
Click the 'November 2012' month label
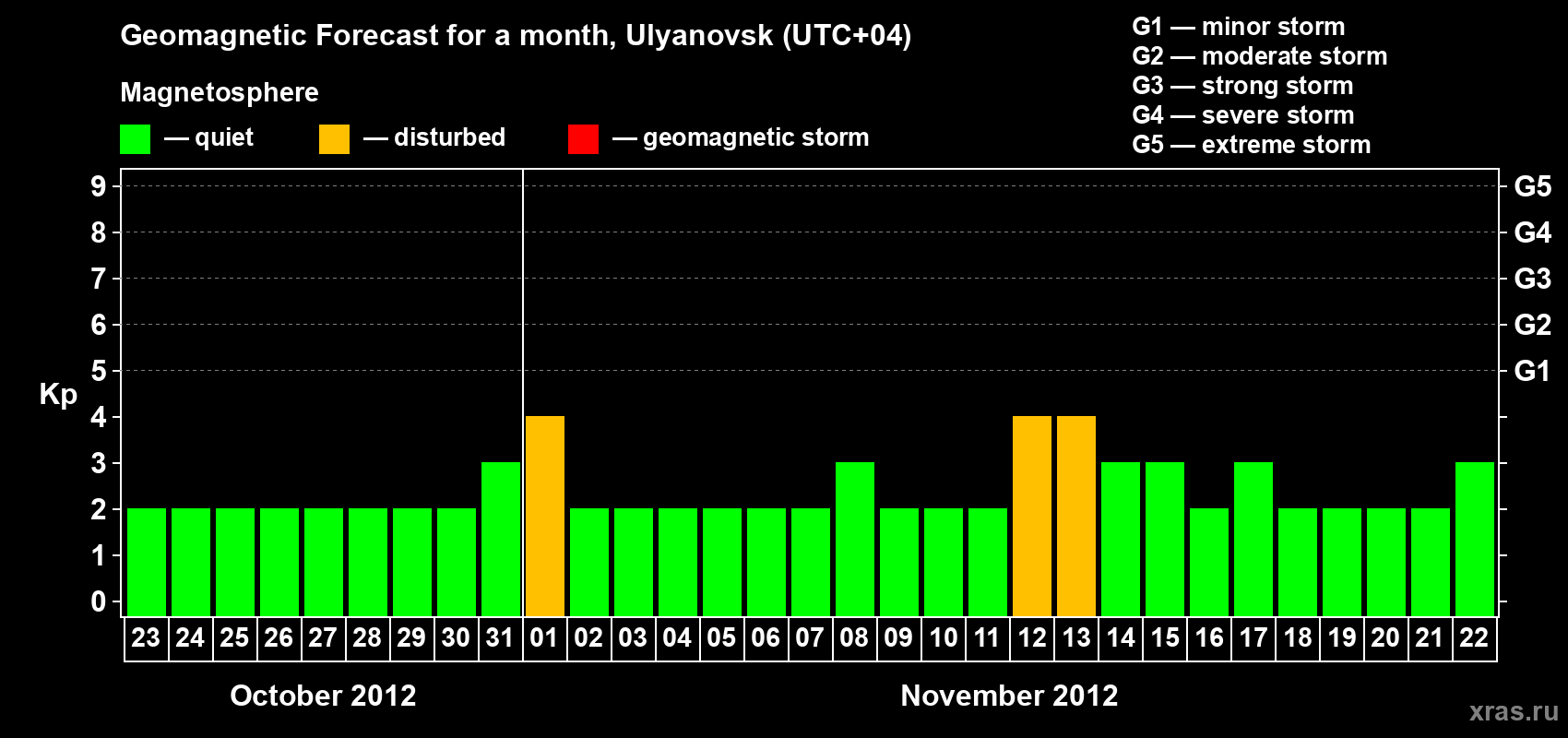point(1009,696)
